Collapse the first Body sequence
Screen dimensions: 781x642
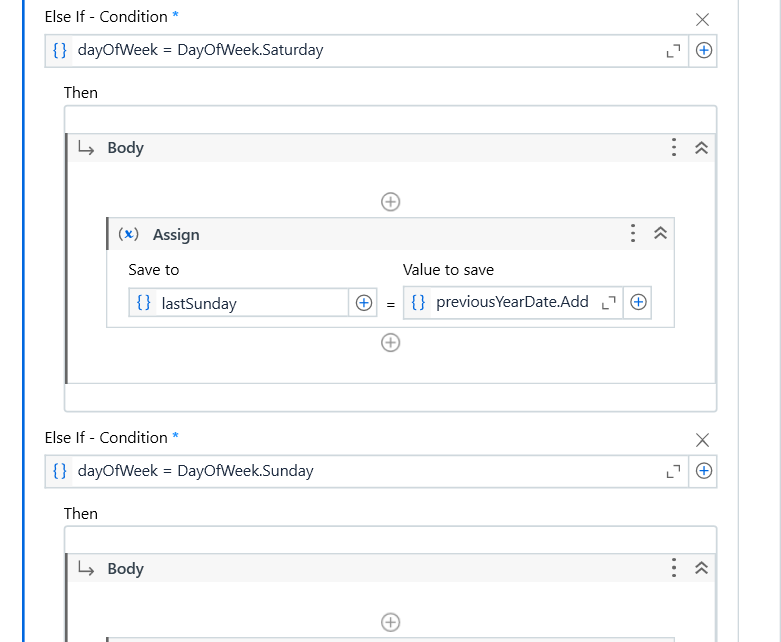tap(701, 148)
